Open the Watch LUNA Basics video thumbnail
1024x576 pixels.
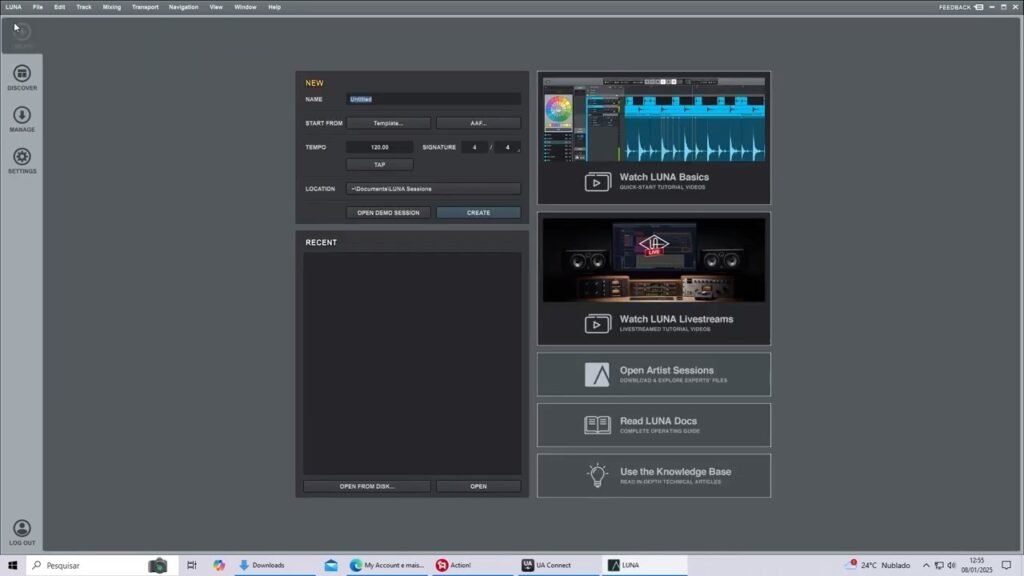pos(654,120)
